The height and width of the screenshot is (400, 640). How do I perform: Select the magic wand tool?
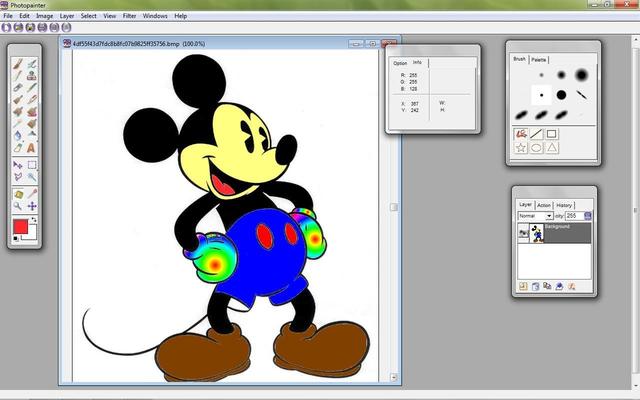pyautogui.click(x=32, y=177)
